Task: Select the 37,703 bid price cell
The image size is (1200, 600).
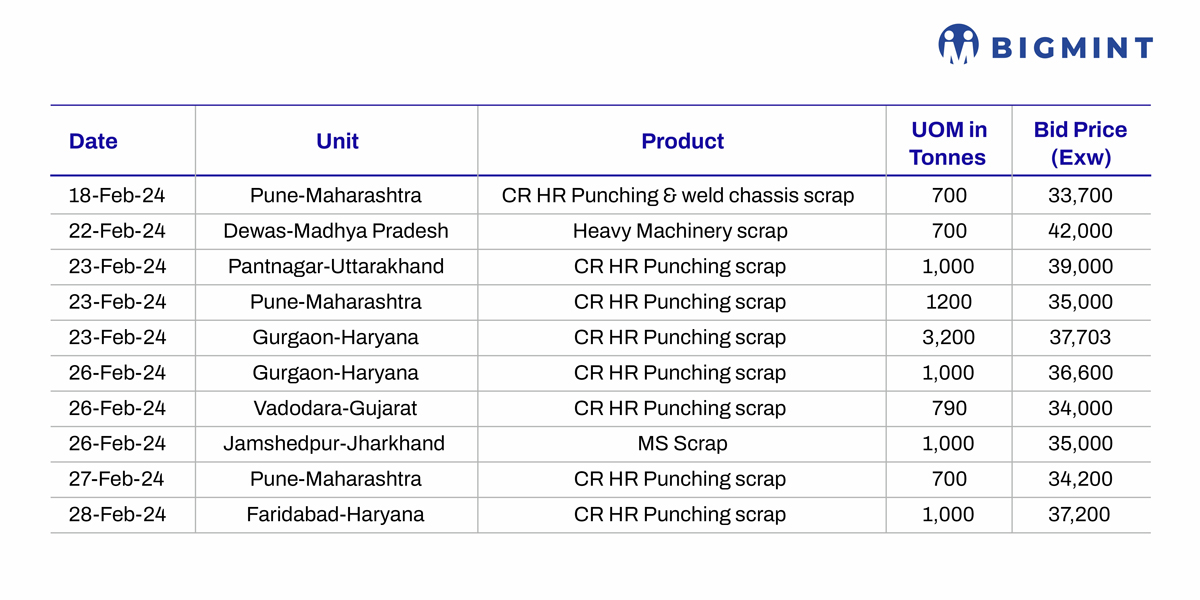Action: pyautogui.click(x=1080, y=338)
